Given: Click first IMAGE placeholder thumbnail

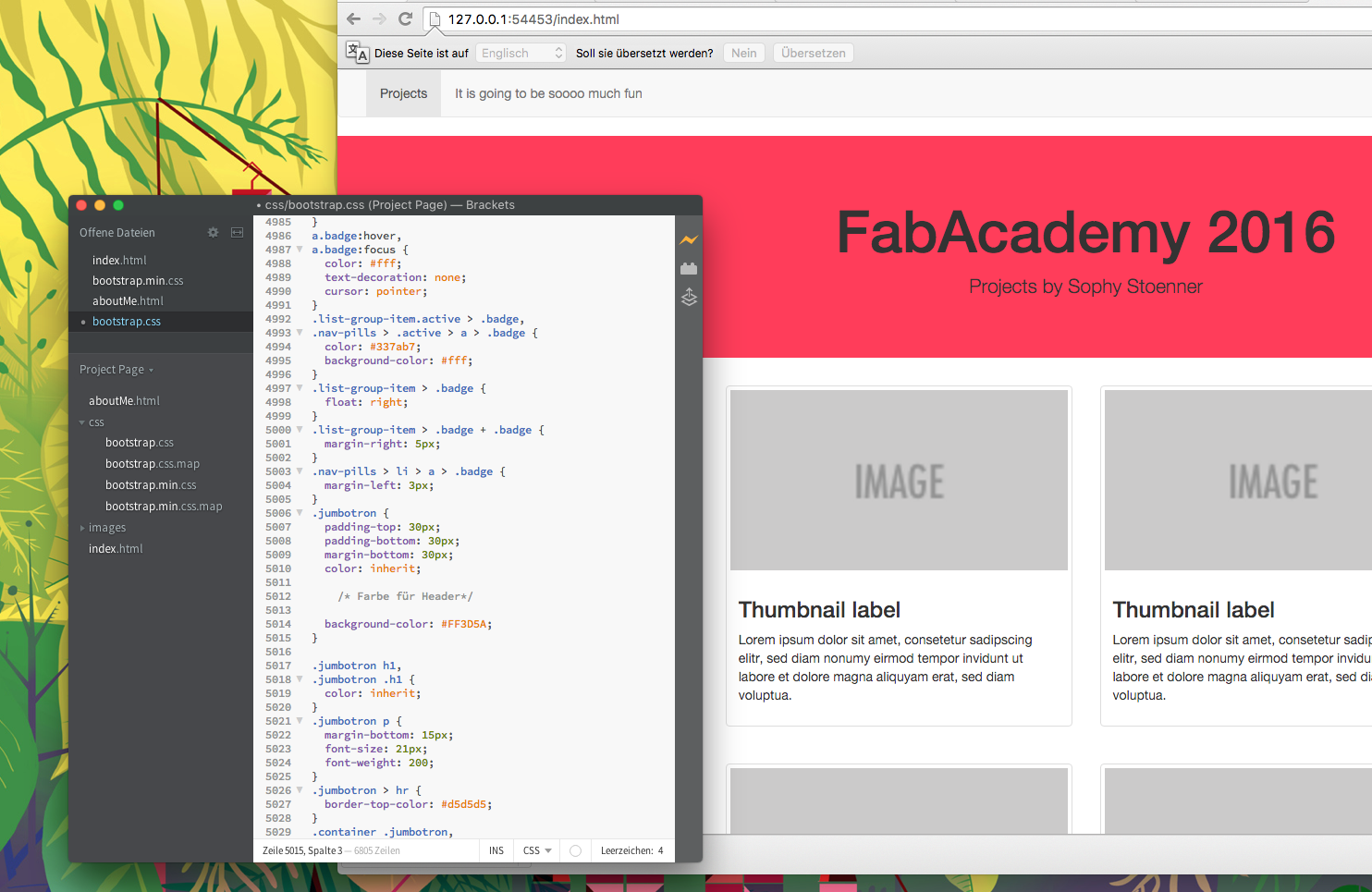Looking at the screenshot, I should click(x=899, y=480).
